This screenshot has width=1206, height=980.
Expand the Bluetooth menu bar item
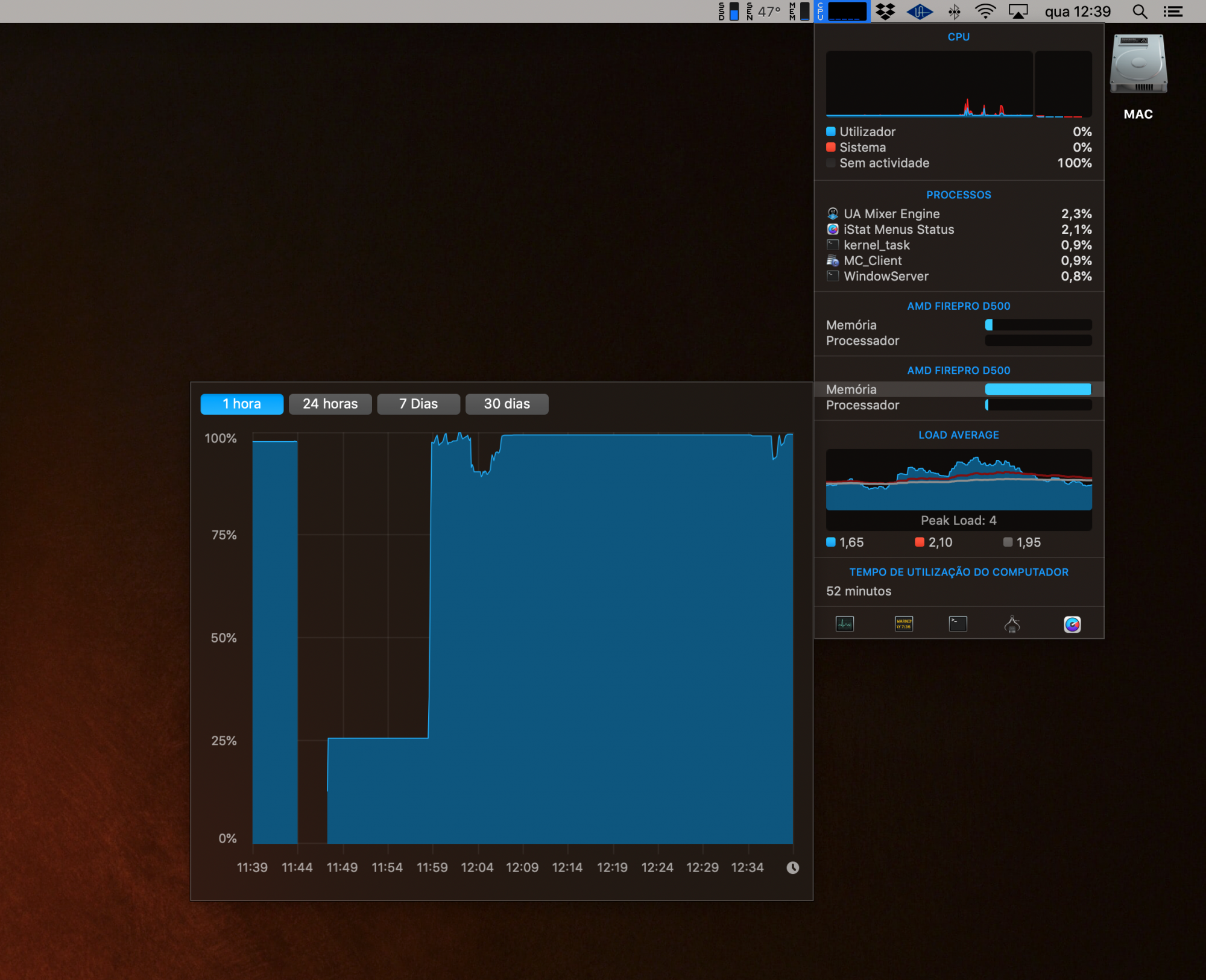click(x=954, y=11)
